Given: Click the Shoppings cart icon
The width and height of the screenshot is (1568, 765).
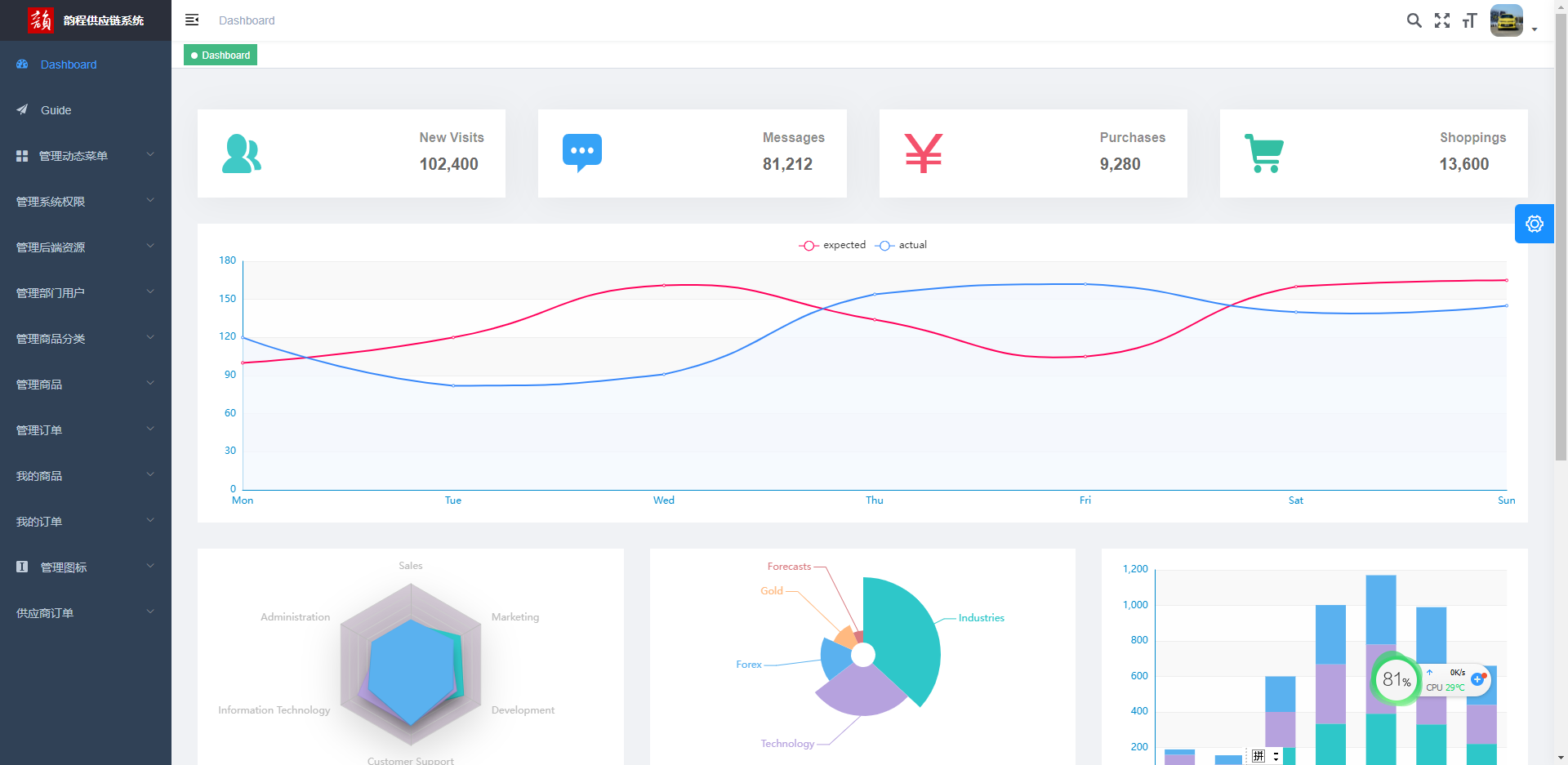Looking at the screenshot, I should click(1264, 153).
